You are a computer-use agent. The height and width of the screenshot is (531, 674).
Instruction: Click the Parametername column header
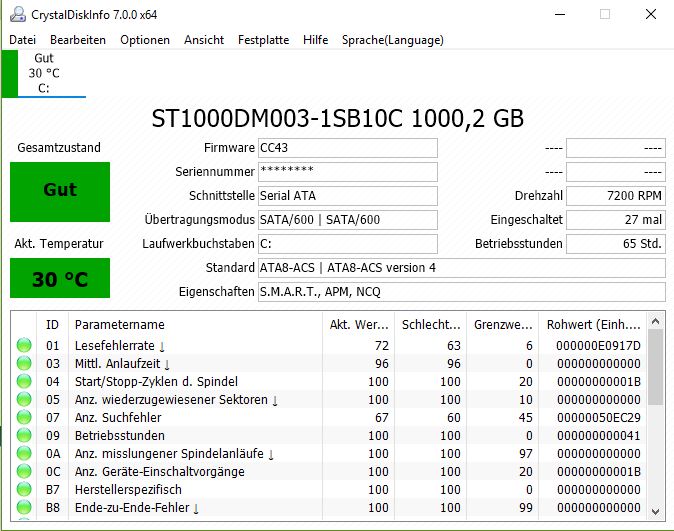(195, 325)
